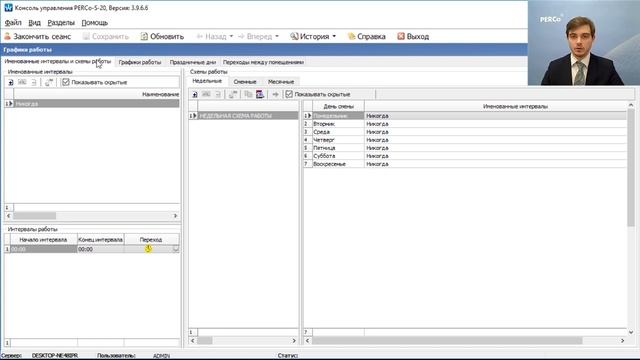
Task: Open dropdown in the Переход cell
Action: (x=176, y=249)
